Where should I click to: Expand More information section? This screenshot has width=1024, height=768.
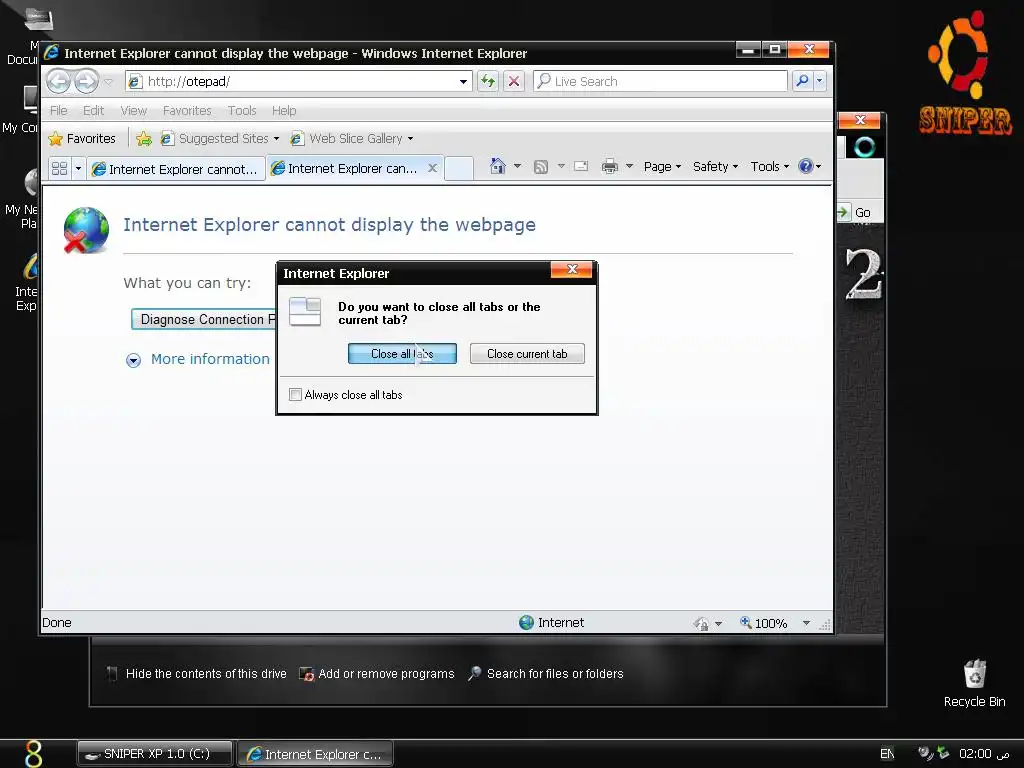tap(199, 359)
